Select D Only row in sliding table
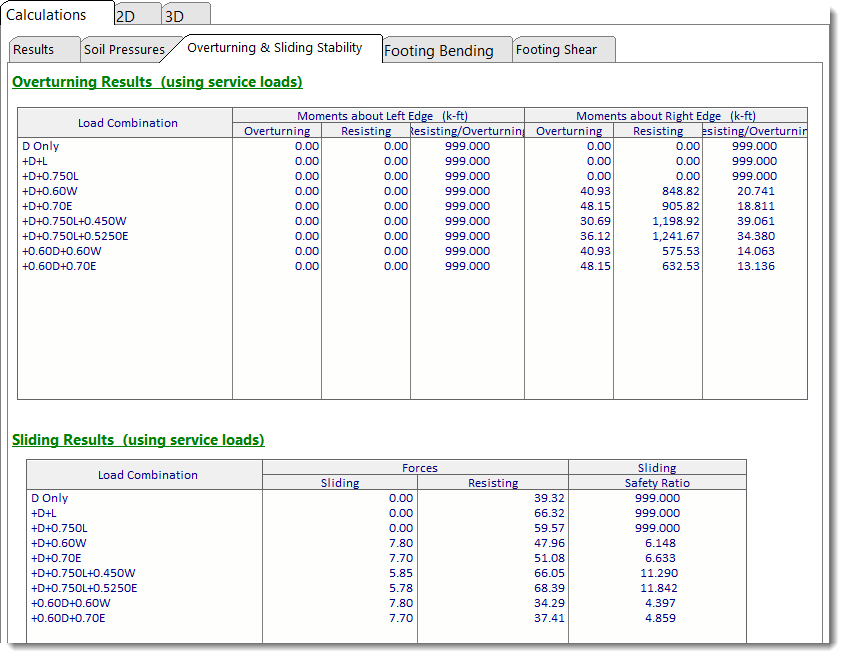 click(50, 498)
